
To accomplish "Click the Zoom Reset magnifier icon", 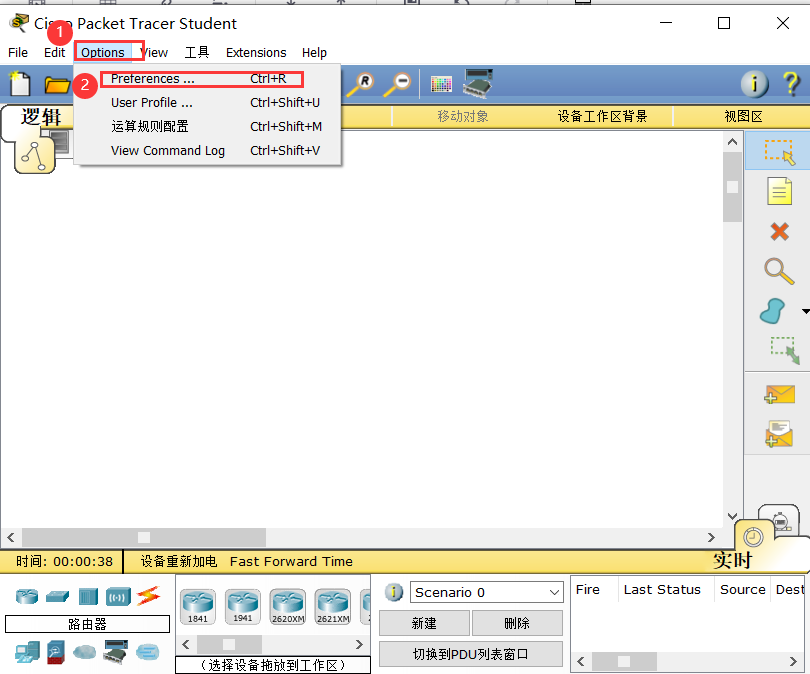I will [360, 84].
